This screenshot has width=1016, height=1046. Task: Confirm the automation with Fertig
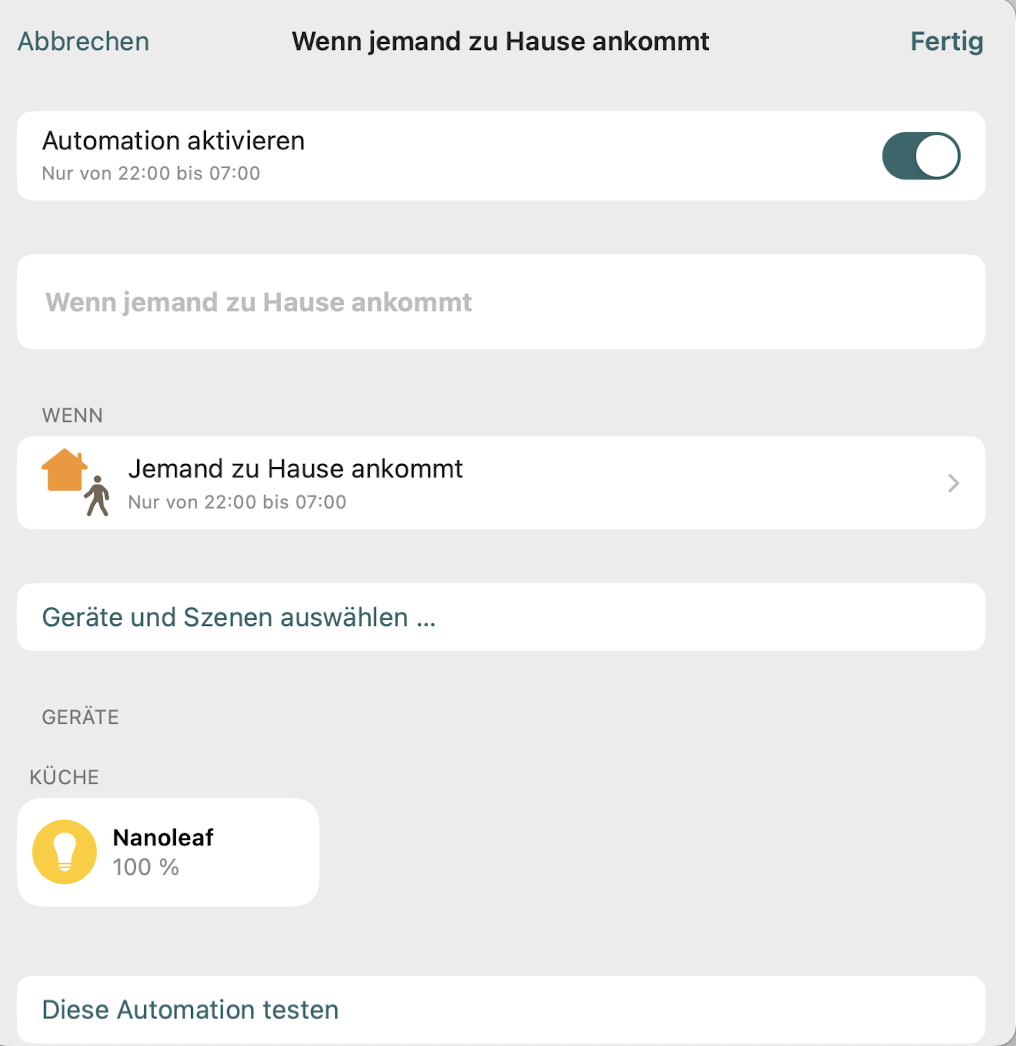(946, 42)
